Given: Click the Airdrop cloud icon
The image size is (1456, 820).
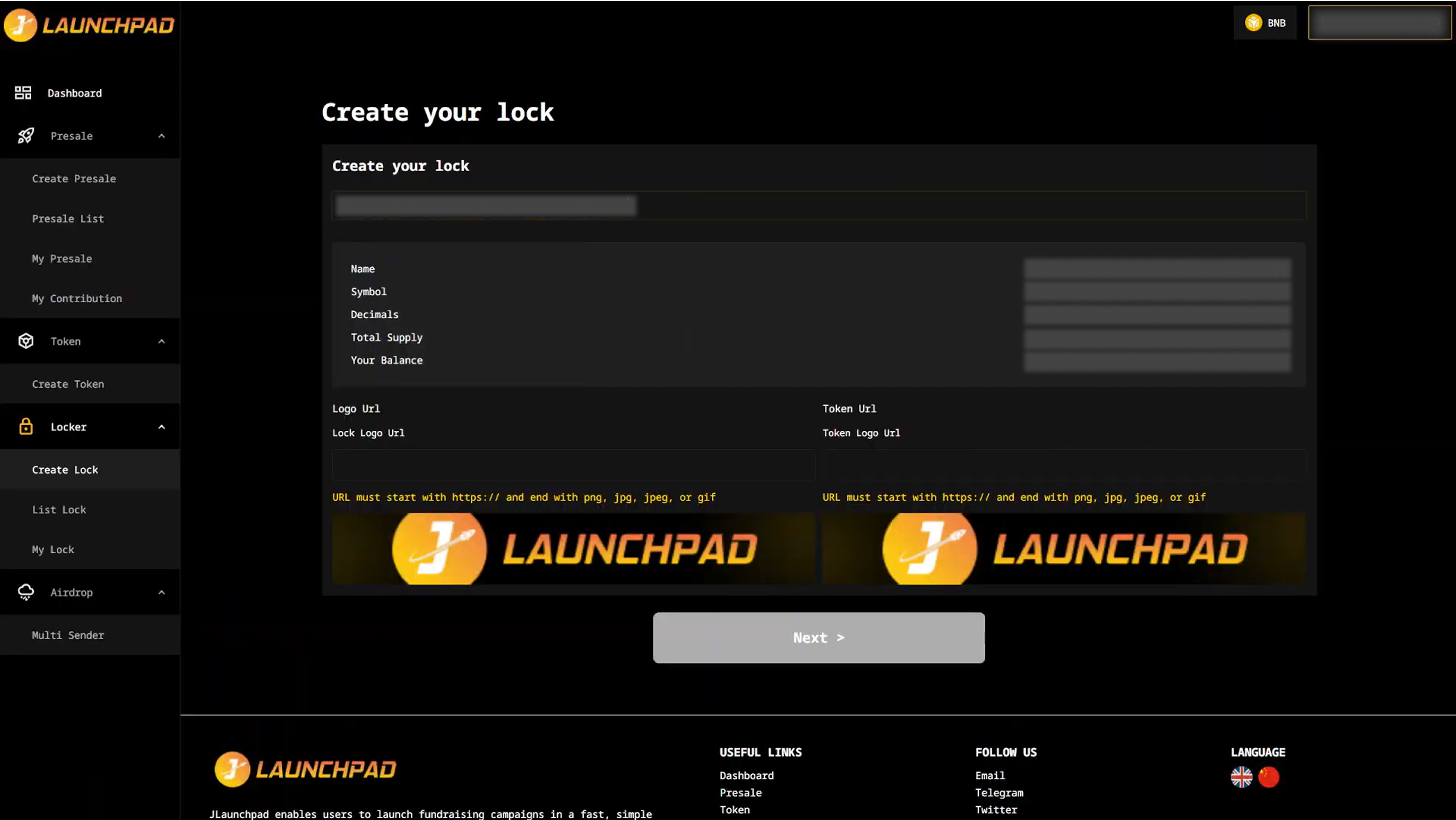Looking at the screenshot, I should [25, 592].
